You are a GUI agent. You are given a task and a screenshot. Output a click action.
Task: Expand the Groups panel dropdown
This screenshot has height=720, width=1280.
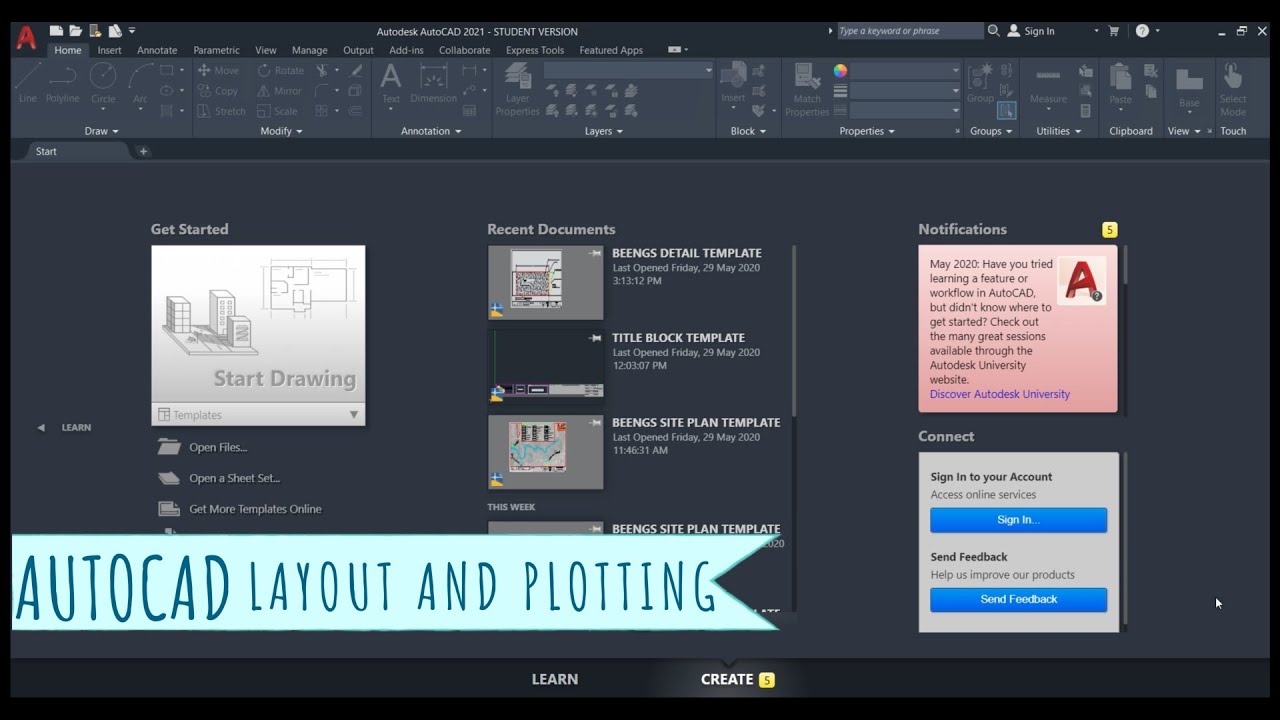click(x=991, y=131)
